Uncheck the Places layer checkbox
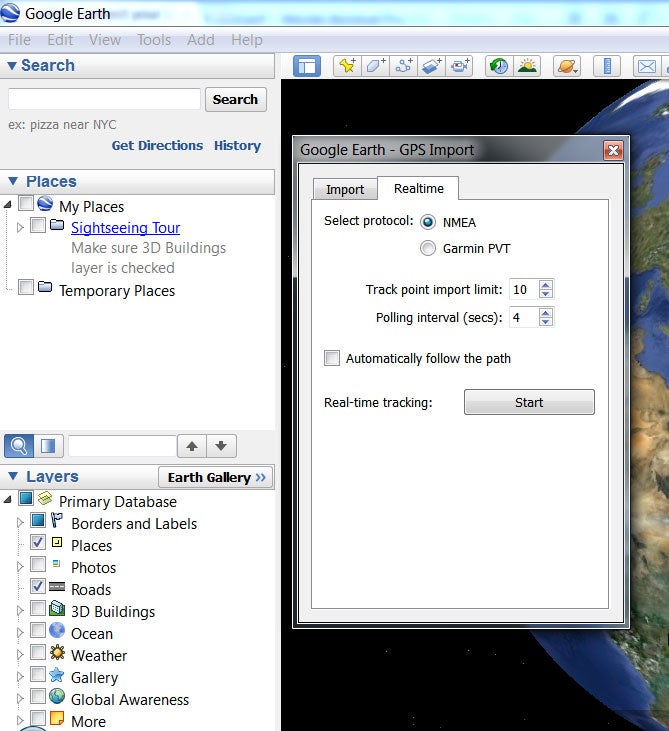669x731 pixels. pyautogui.click(x=38, y=542)
